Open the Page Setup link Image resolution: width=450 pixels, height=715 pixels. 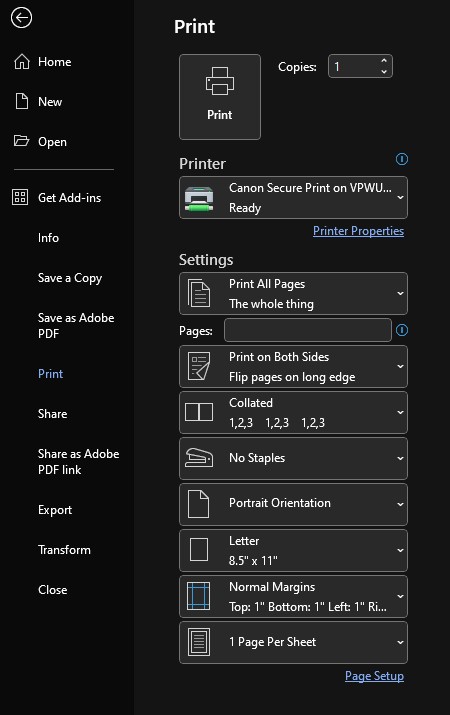[x=374, y=676]
